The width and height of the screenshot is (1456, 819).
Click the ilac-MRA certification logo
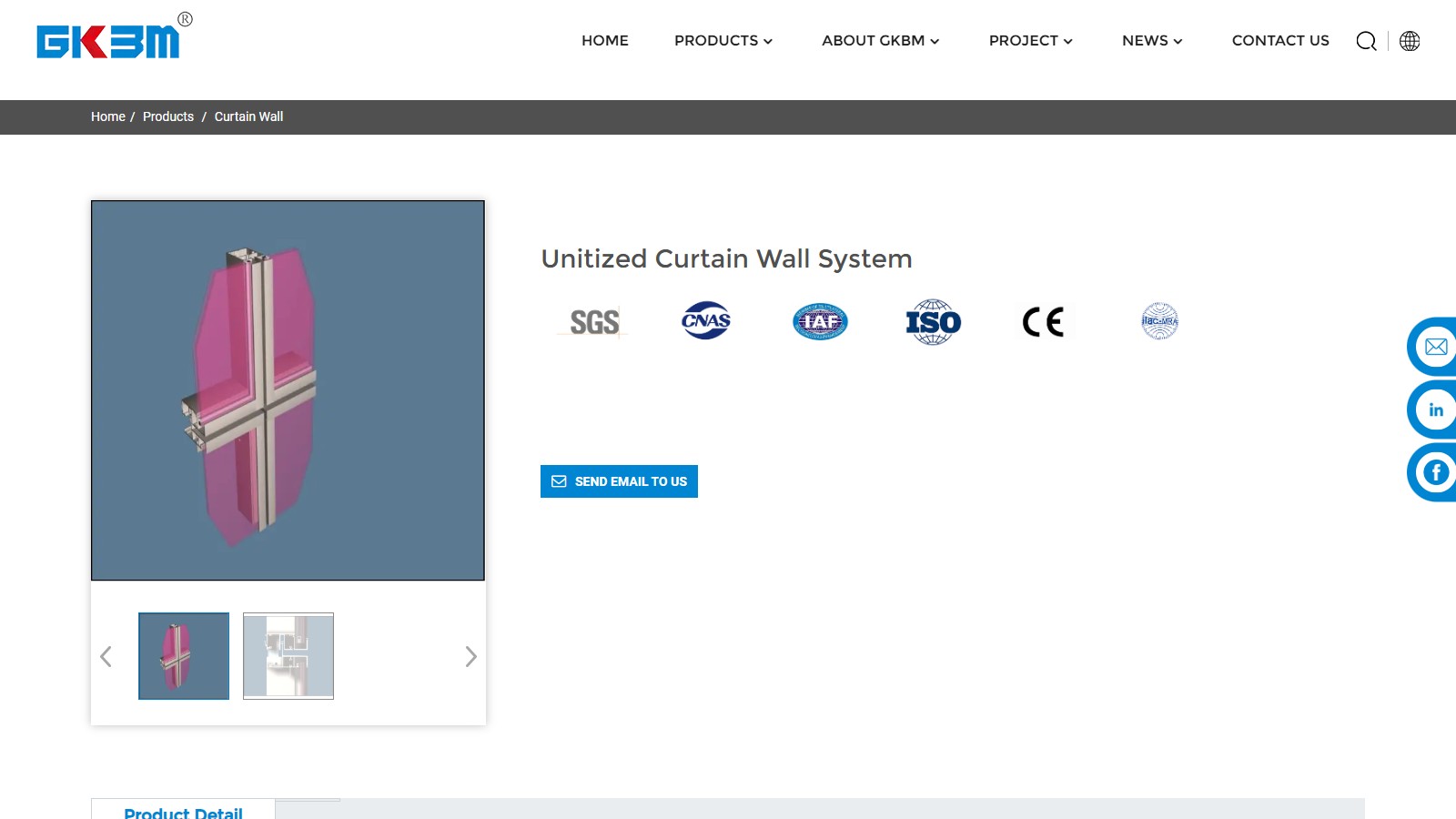(x=1159, y=321)
